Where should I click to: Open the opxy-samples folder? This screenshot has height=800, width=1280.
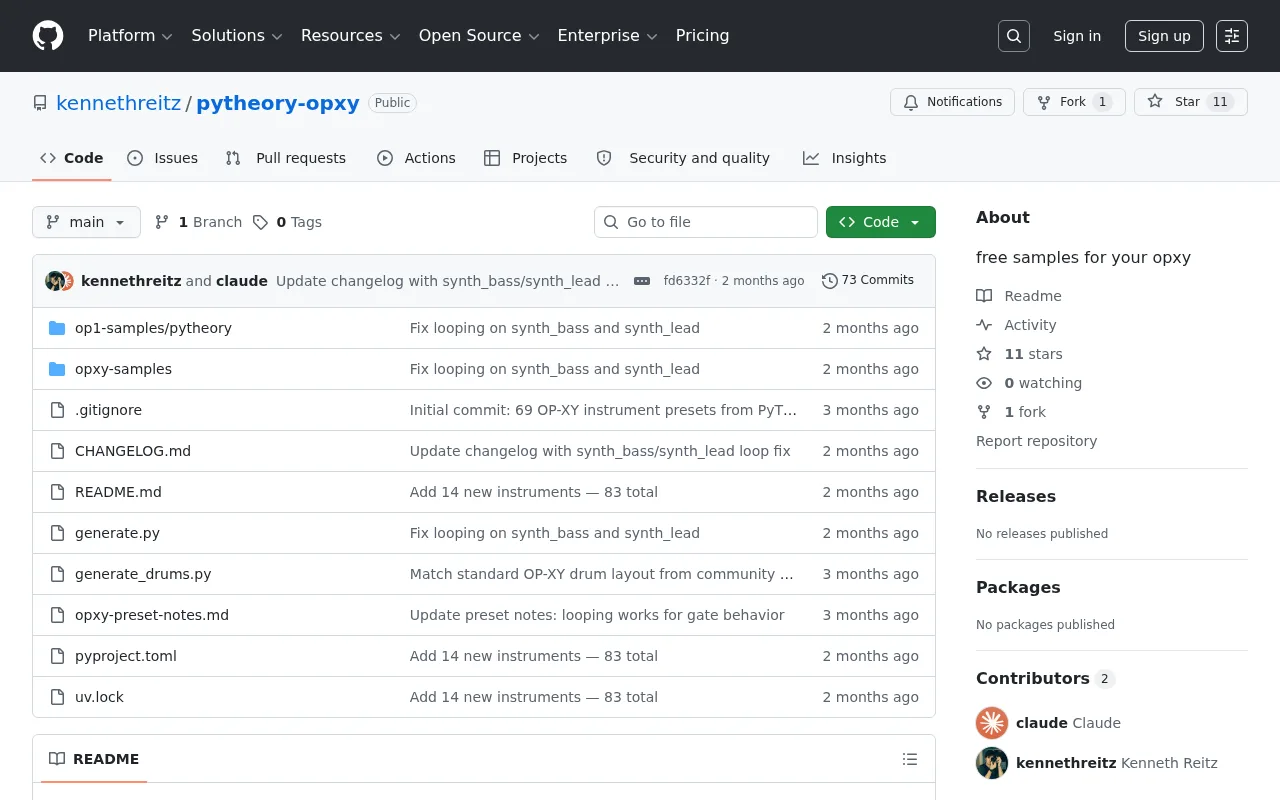(x=123, y=369)
